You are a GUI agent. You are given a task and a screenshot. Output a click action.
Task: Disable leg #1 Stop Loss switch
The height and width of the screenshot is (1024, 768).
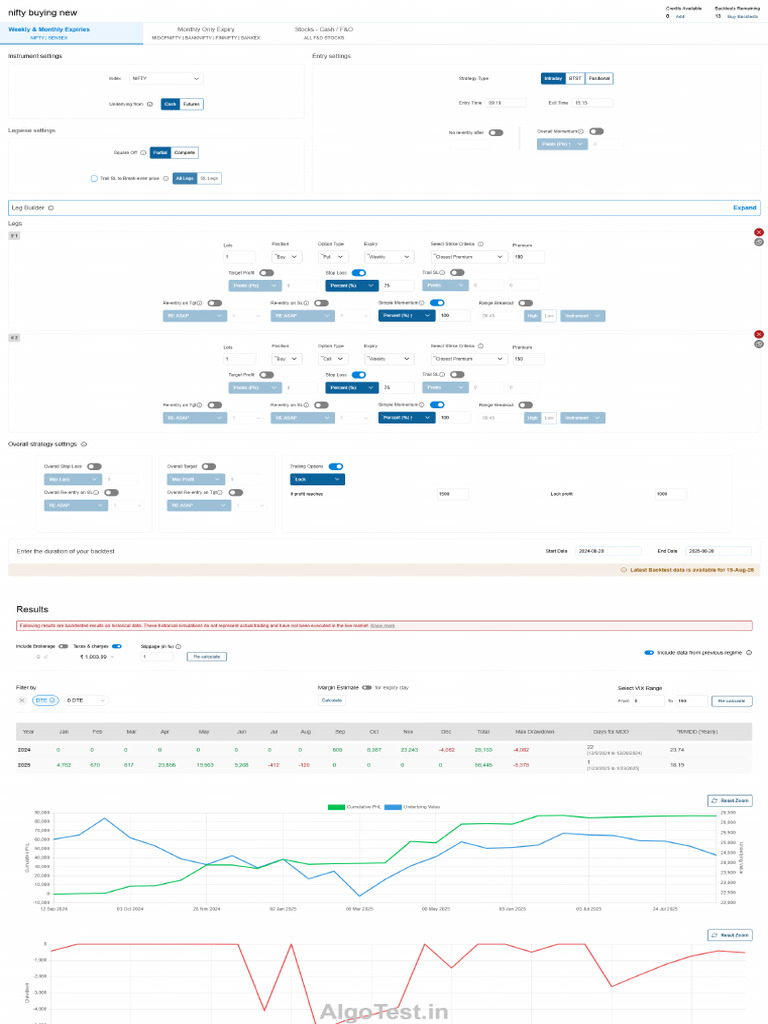point(359,273)
